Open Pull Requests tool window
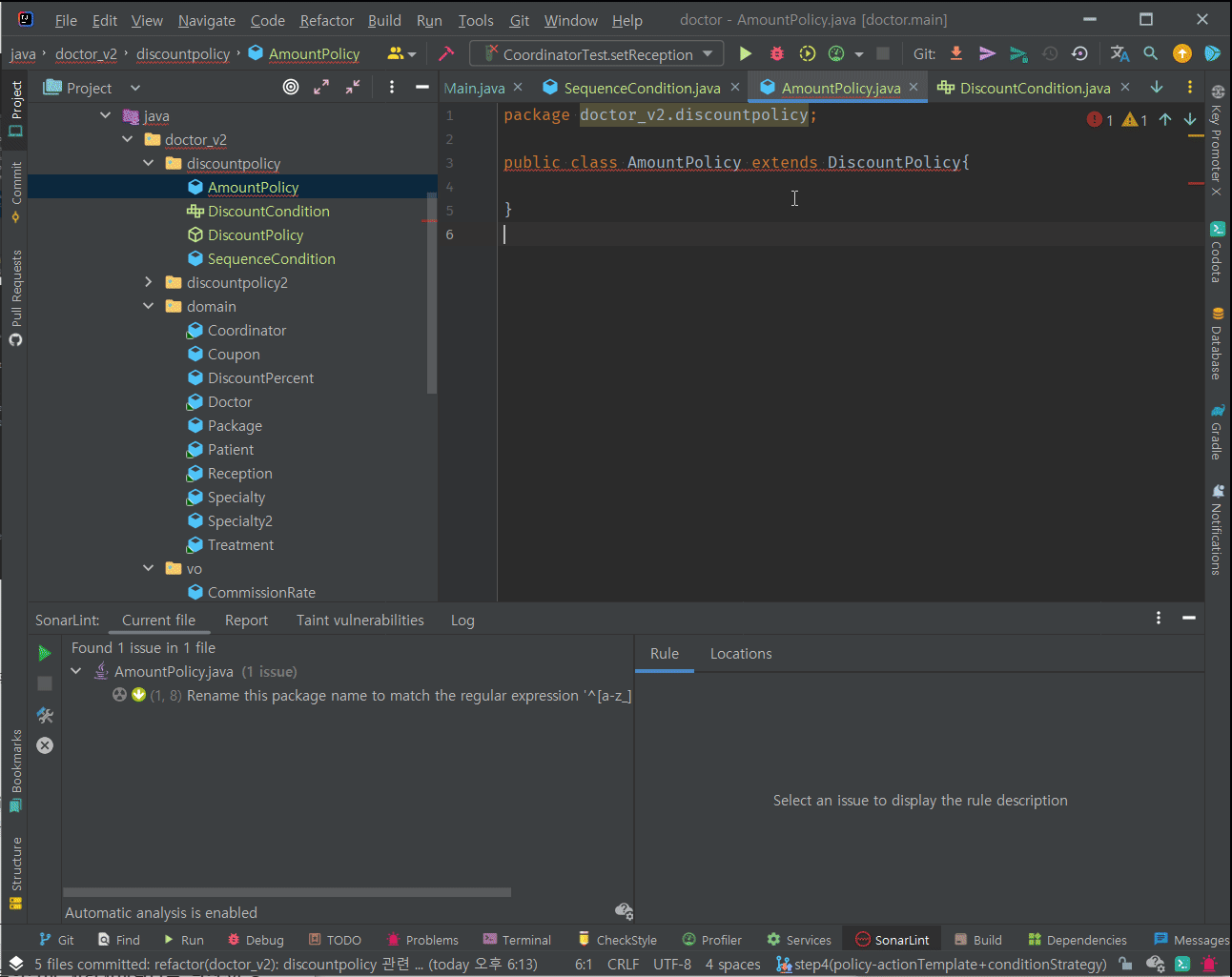 click(15, 298)
